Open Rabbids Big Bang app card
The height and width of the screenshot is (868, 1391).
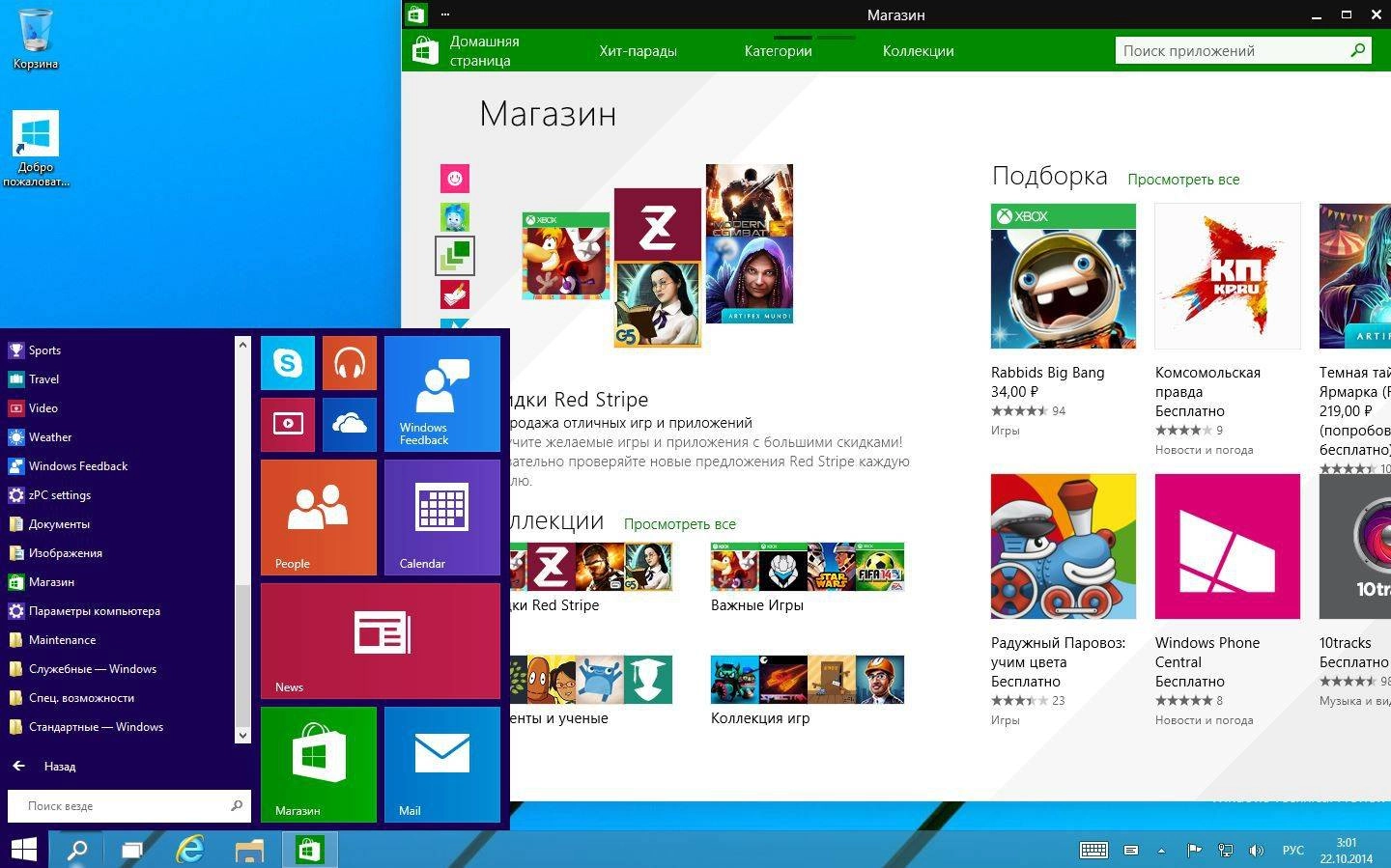point(1063,321)
